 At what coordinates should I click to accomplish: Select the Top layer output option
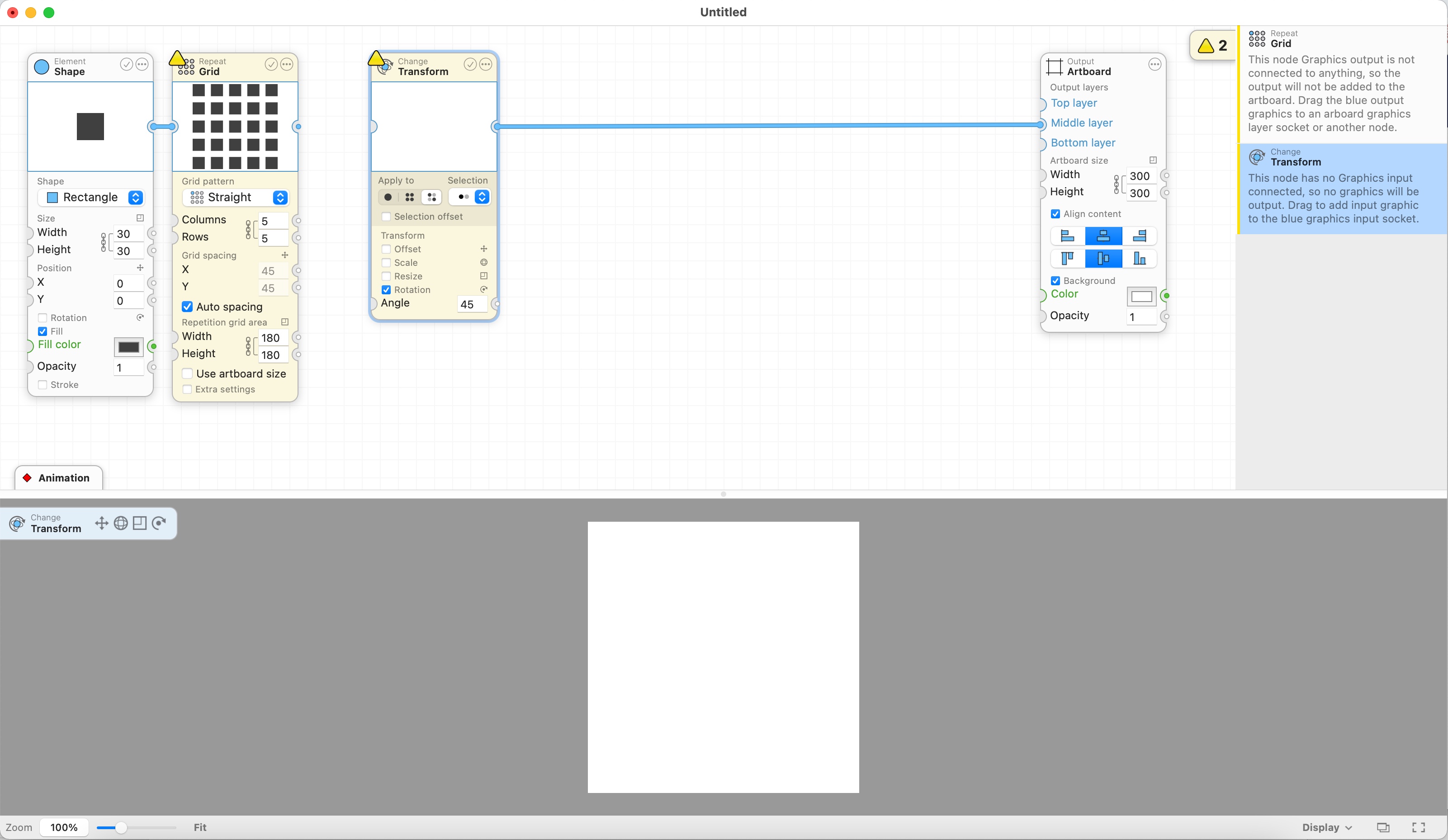point(1073,103)
